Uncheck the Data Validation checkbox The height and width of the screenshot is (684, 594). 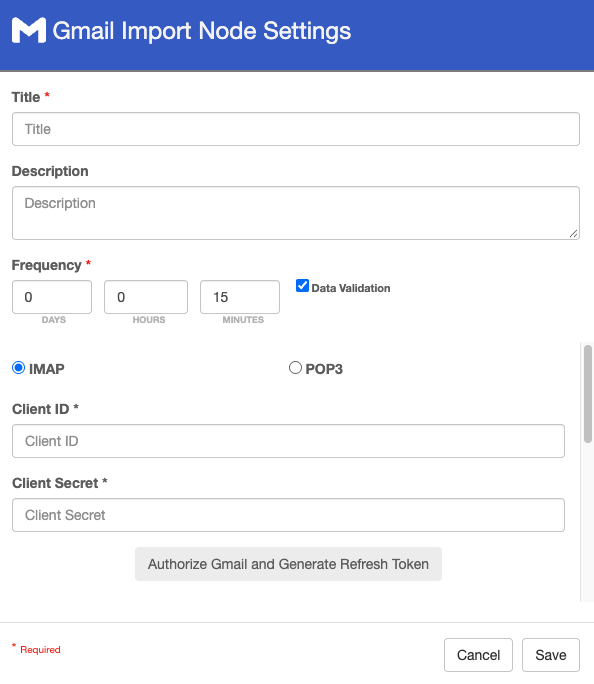(302, 286)
